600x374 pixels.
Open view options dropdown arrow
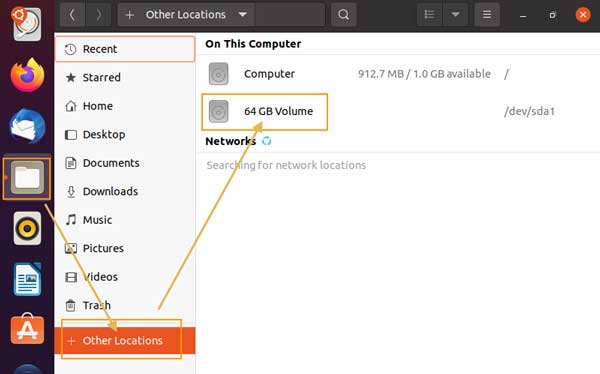pyautogui.click(x=455, y=15)
